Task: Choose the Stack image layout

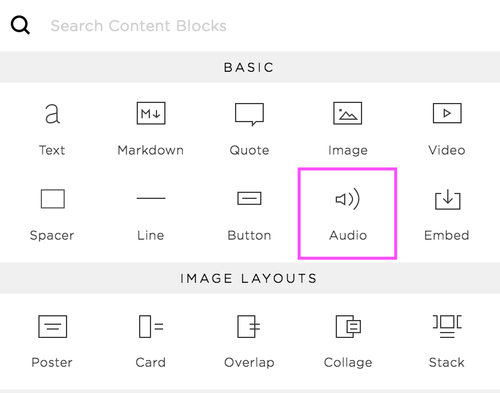Action: point(447,342)
